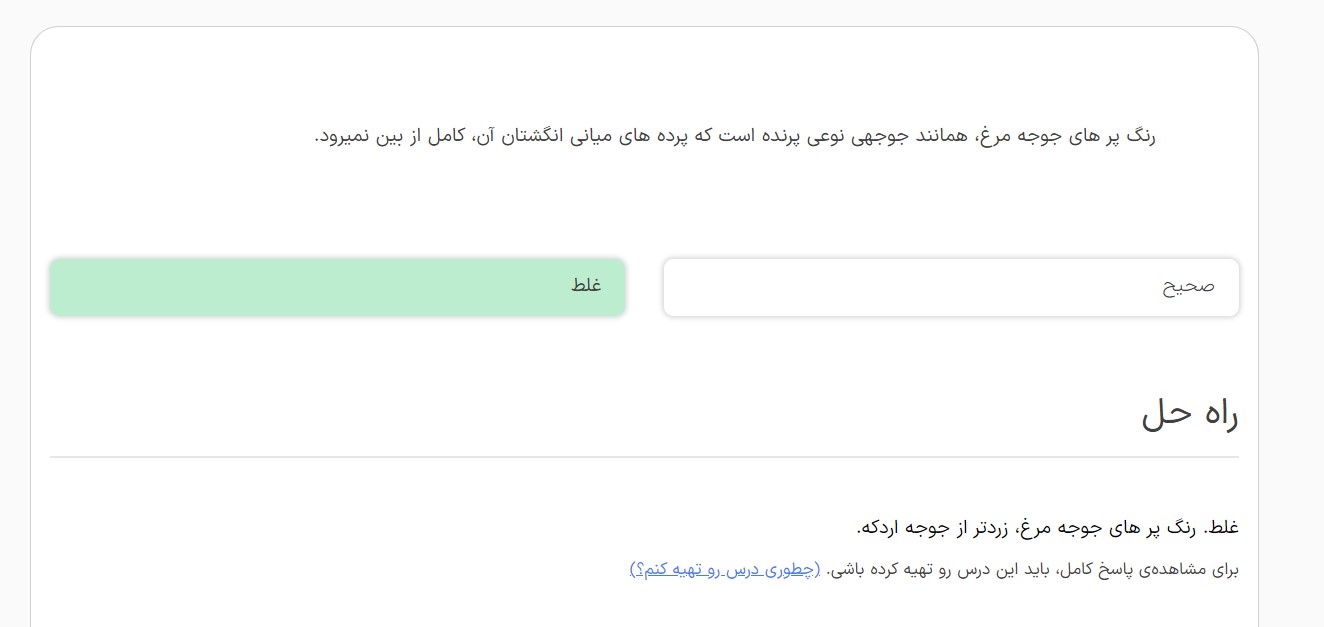The width and height of the screenshot is (1324, 627).
Task: Click the gray margin right of the card
Action: click(1291, 300)
